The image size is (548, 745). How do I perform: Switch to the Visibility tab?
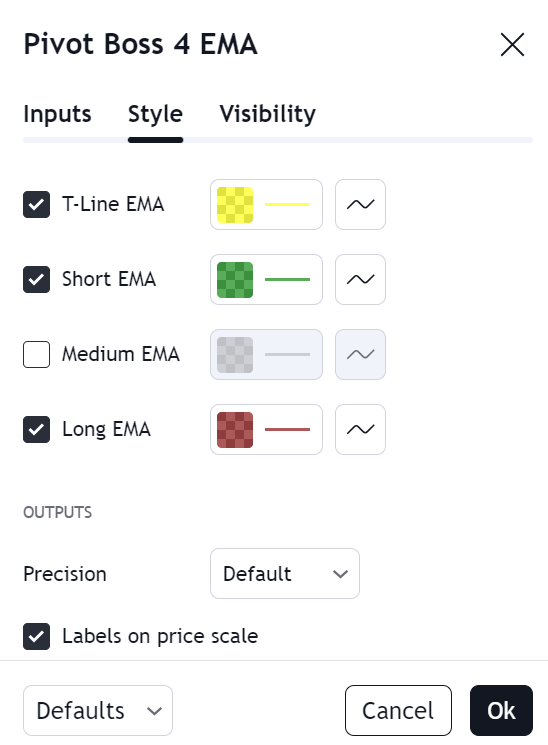pos(268,114)
